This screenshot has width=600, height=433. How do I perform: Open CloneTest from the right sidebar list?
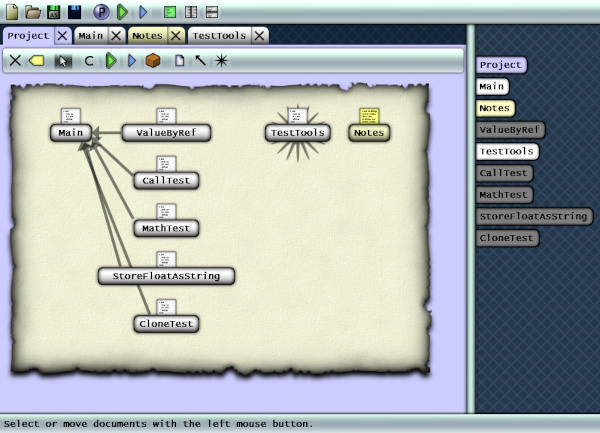507,238
